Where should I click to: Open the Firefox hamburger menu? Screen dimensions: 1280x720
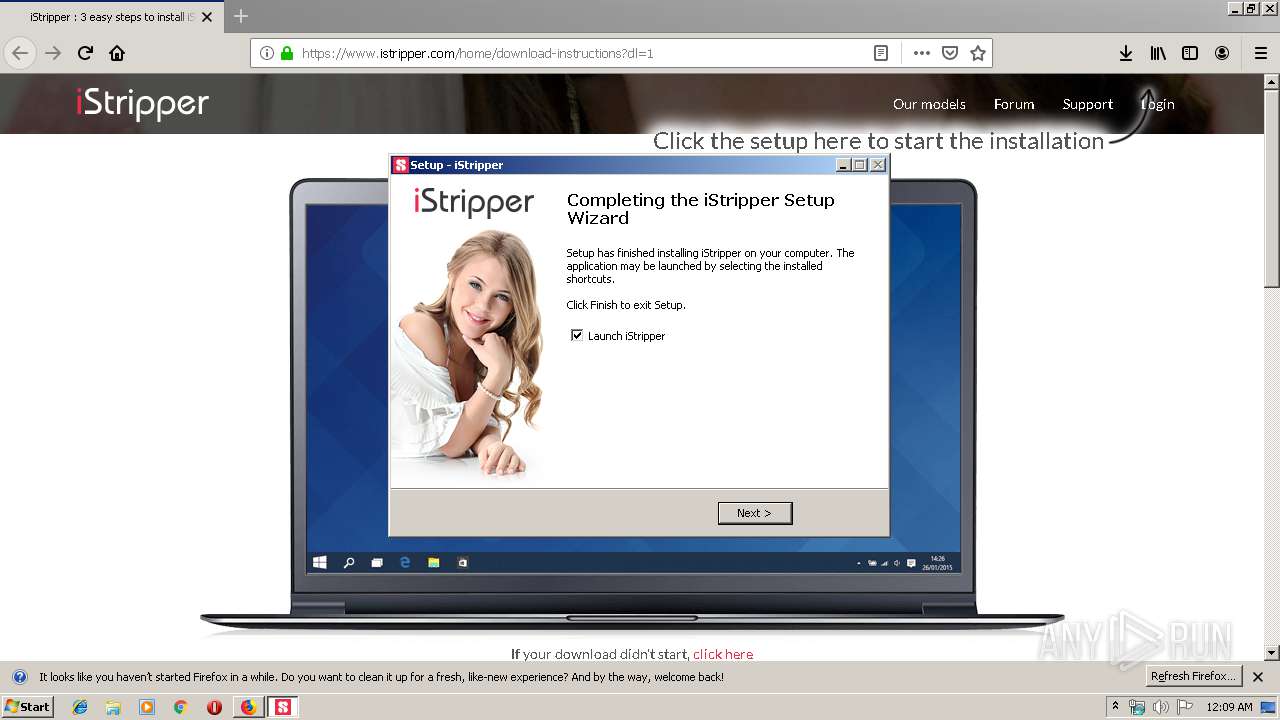coord(1261,53)
